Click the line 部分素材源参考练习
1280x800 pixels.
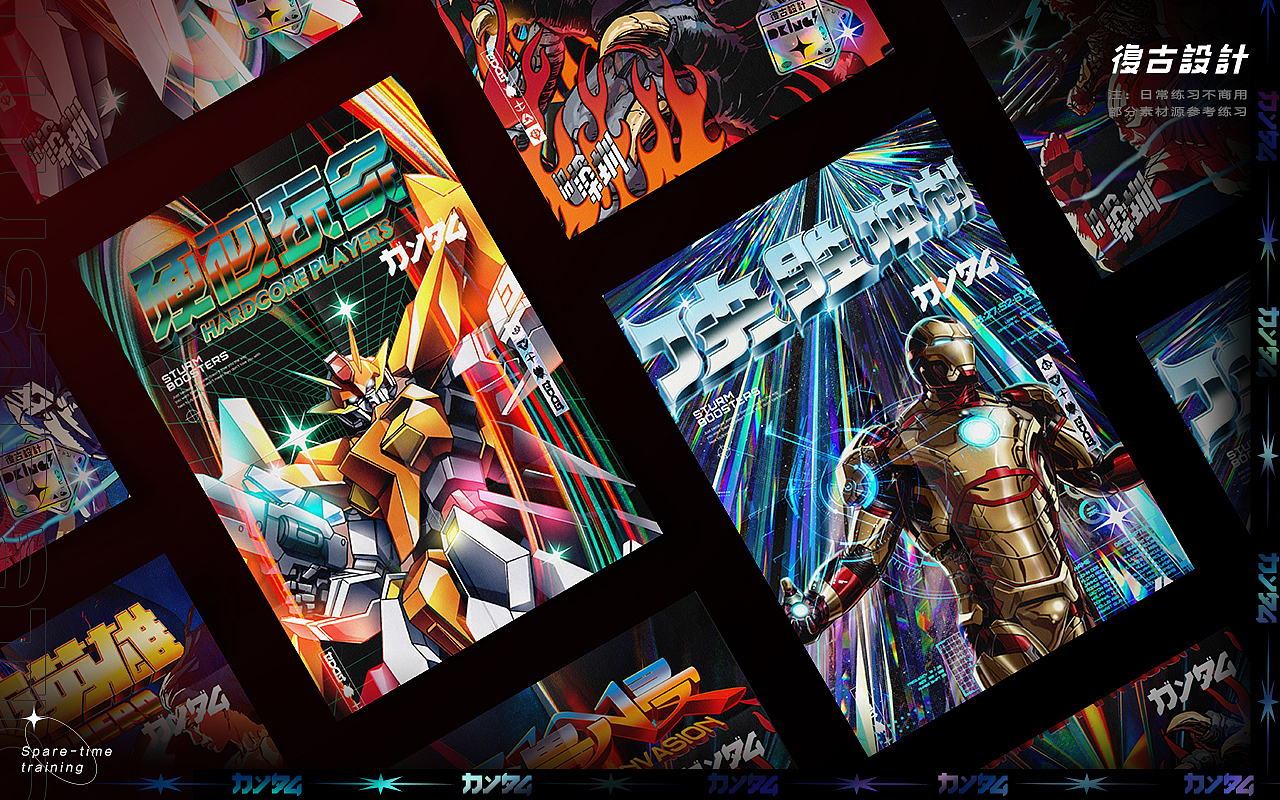(1178, 112)
